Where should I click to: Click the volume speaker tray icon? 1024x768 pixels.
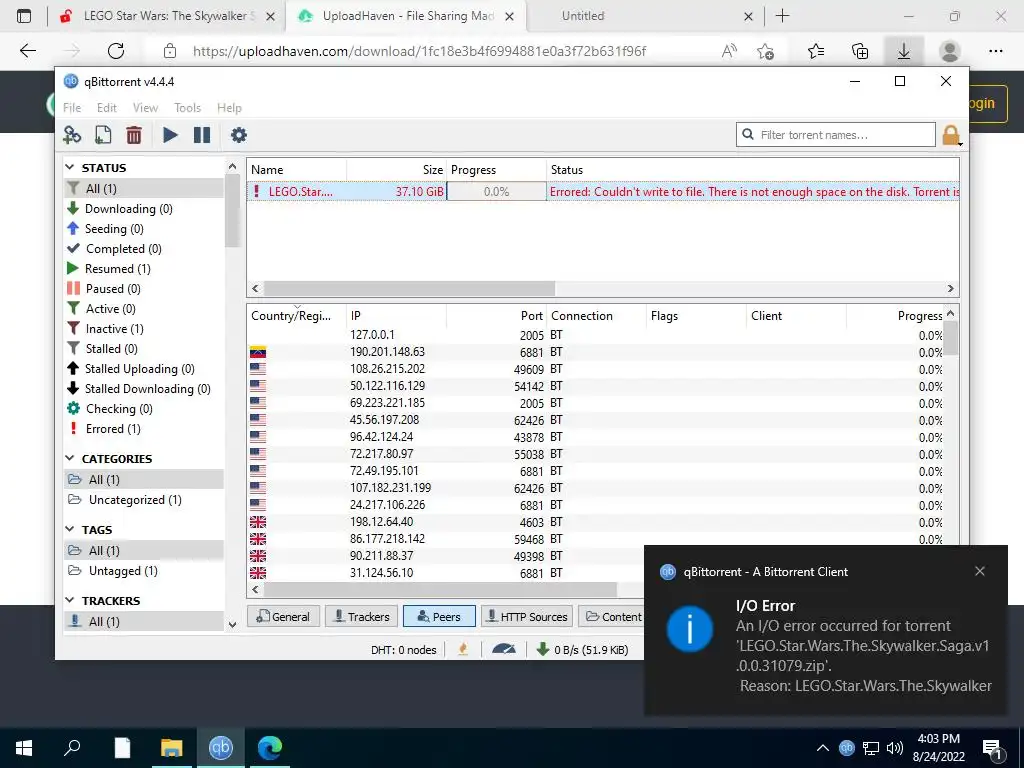(895, 748)
